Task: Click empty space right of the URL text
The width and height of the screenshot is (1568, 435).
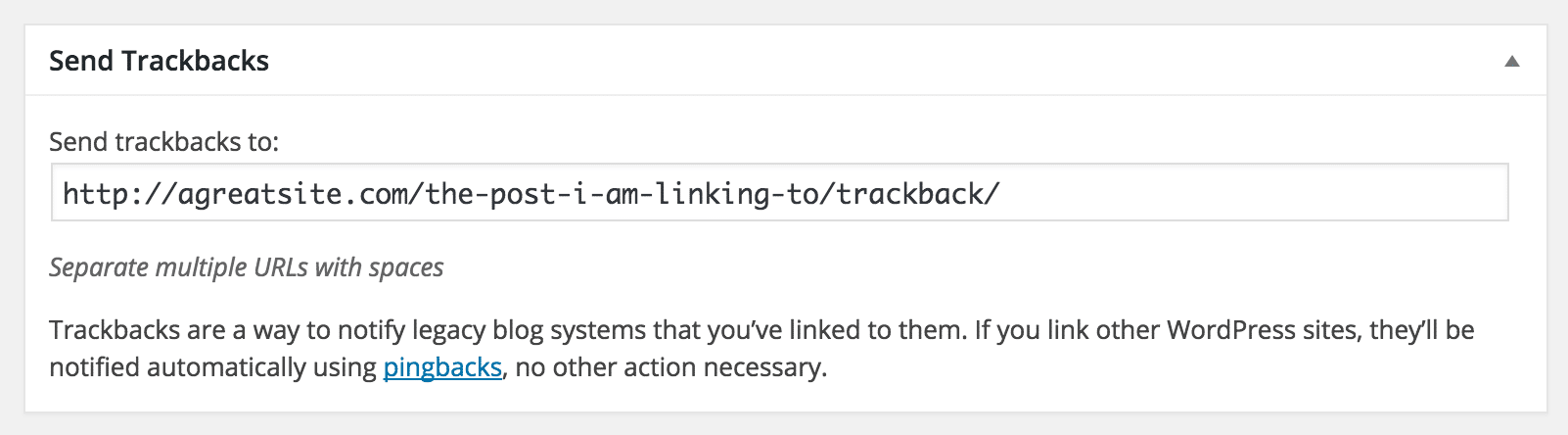Action: (x=1253, y=193)
